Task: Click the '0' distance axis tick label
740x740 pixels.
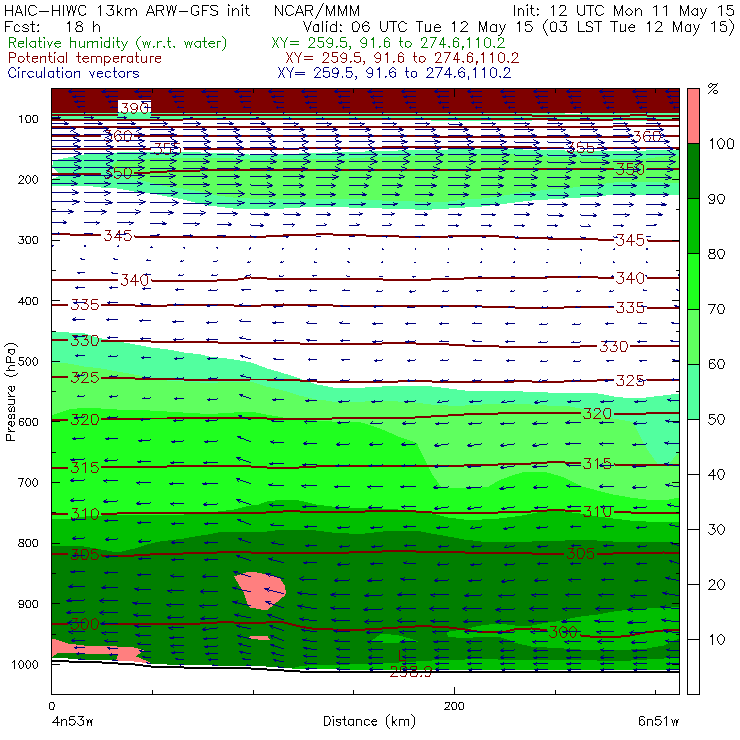Action: click(52, 706)
